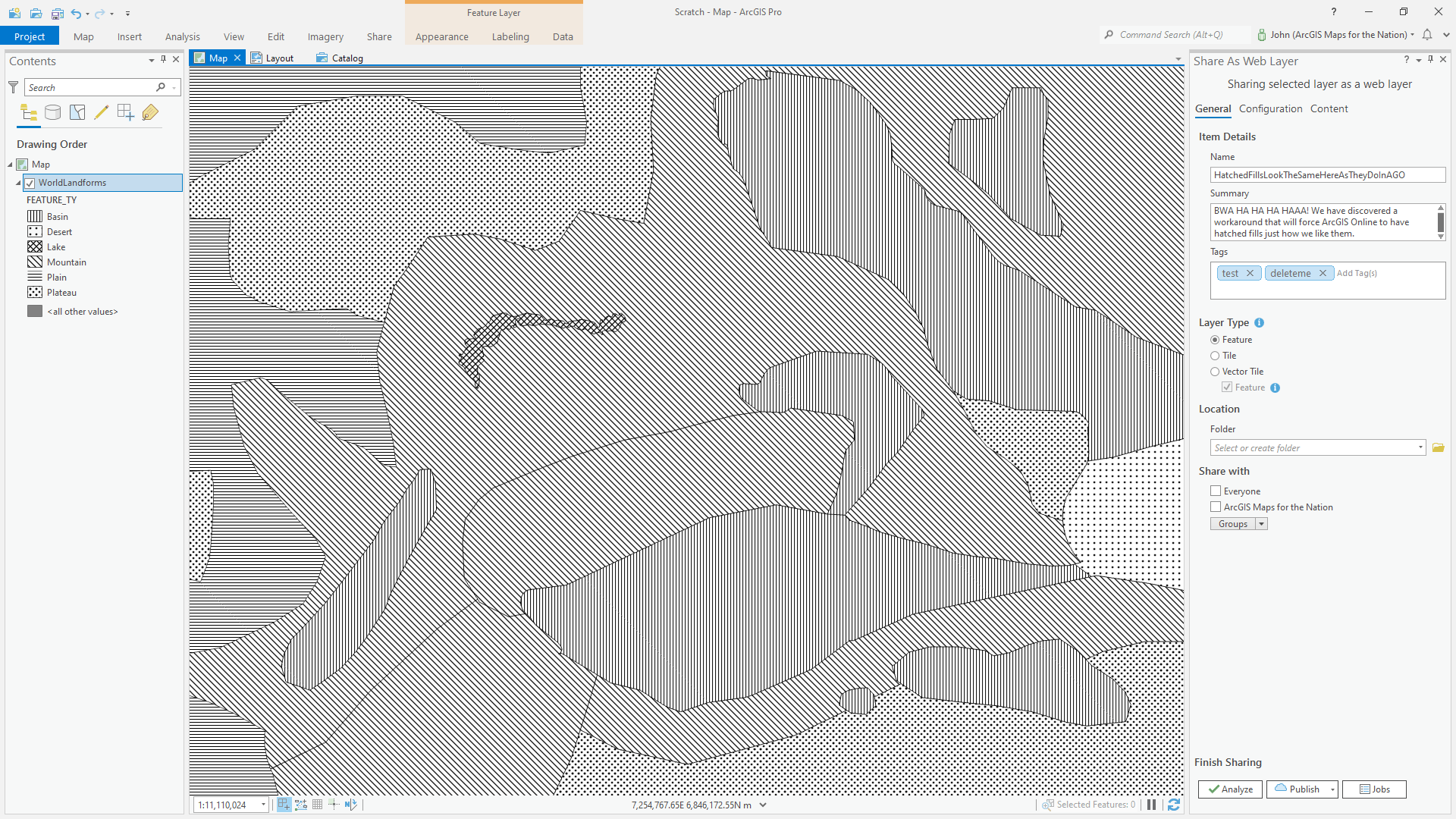Click the map refresh icon

(x=1173, y=805)
